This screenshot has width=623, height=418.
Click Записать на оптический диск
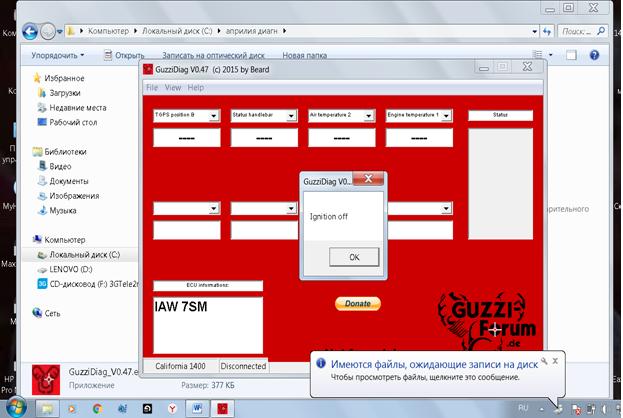[213, 56]
